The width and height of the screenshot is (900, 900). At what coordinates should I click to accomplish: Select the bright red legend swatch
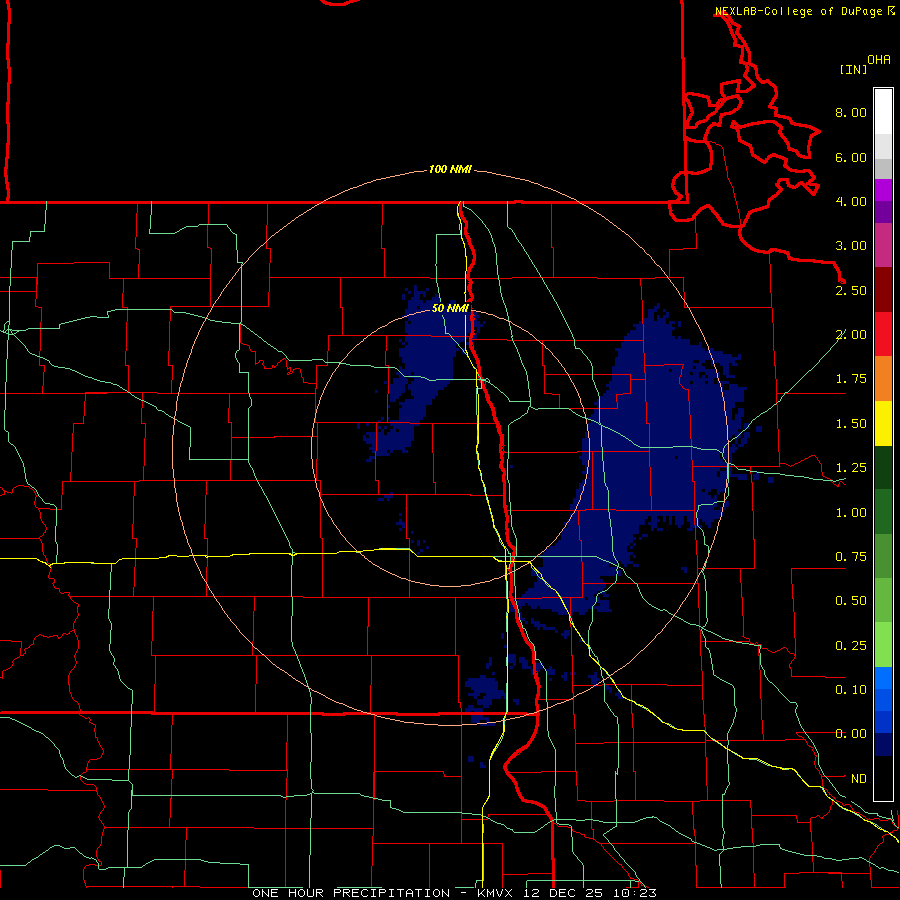point(883,334)
